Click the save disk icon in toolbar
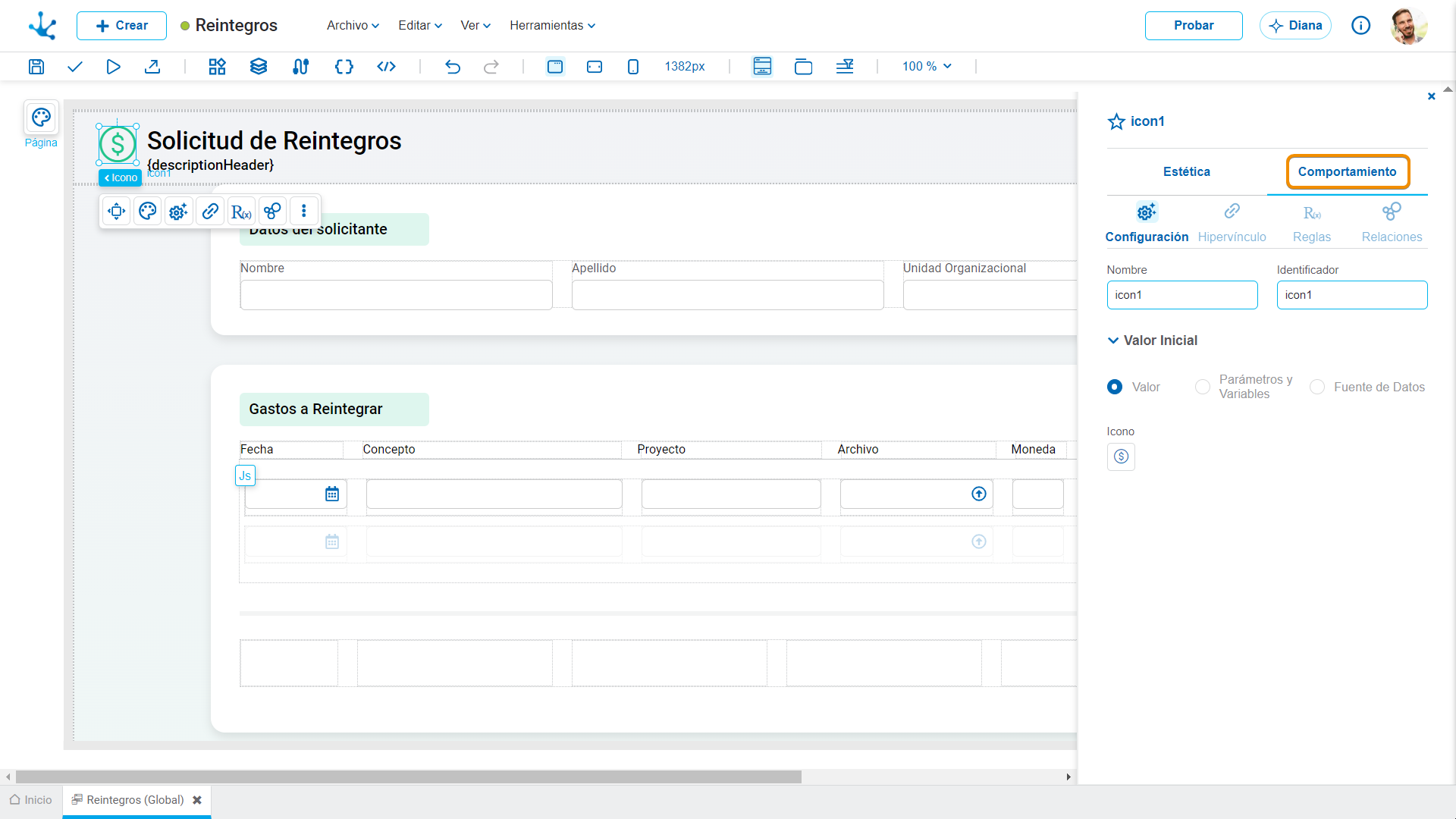This screenshot has height=819, width=1456. (x=36, y=67)
